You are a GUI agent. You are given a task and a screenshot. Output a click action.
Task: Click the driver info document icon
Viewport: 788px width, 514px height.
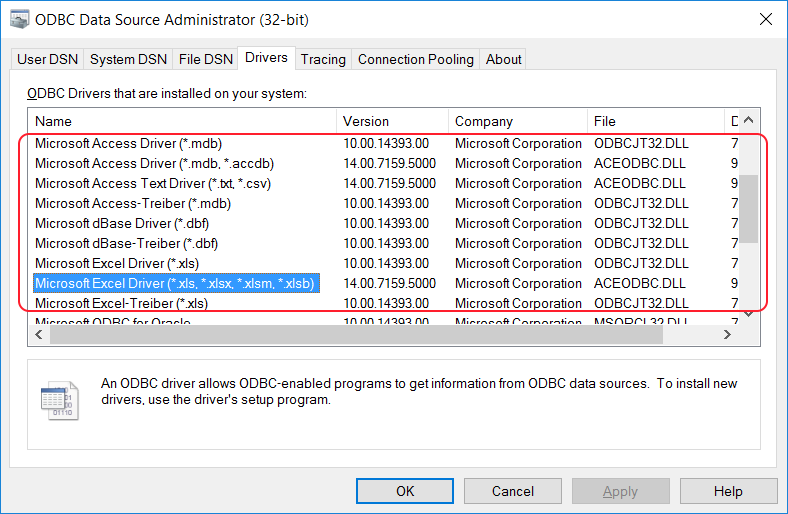(x=59, y=400)
